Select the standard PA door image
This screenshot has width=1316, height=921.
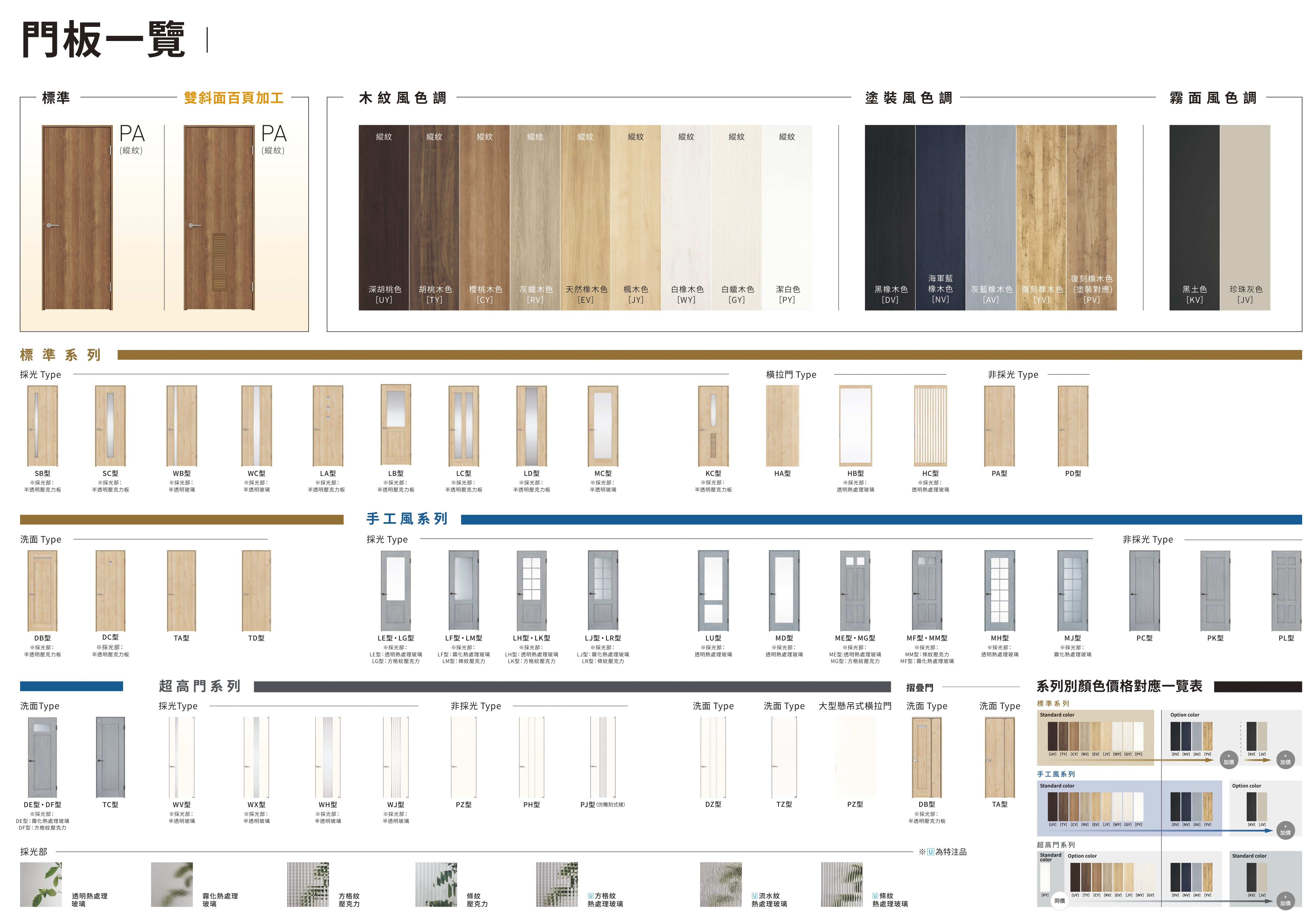click(x=77, y=218)
